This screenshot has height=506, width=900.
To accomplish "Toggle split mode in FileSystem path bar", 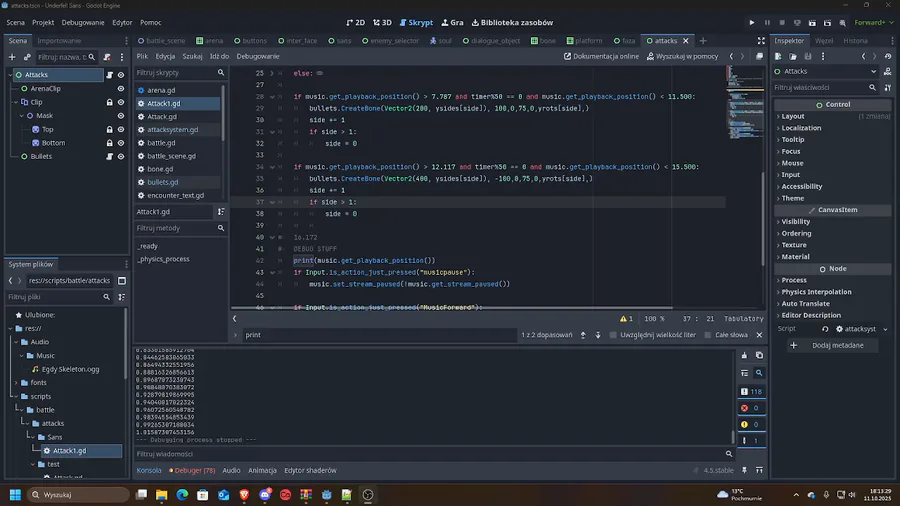I will [122, 281].
